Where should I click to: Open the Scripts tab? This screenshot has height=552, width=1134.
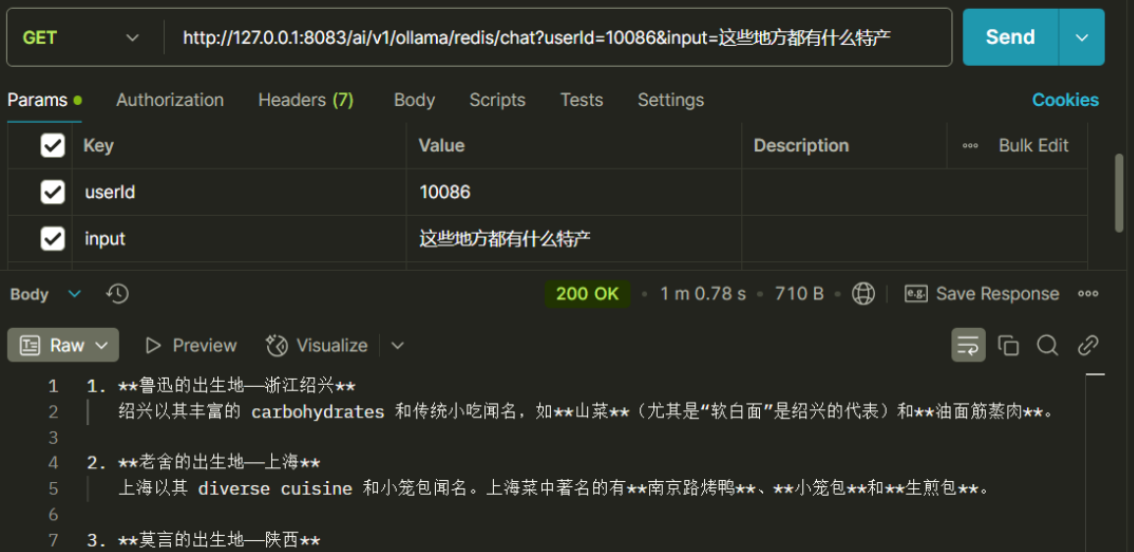coord(498,100)
